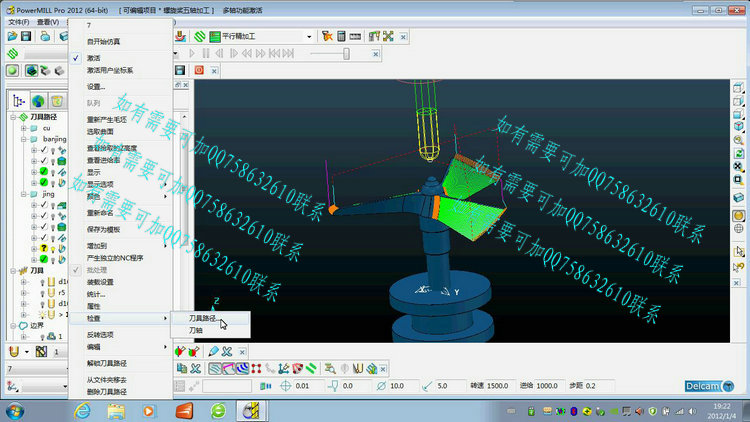Screen dimensions: 750x422
Task: Click the wireframe globe icon on right toolbar
Action: (739, 229)
